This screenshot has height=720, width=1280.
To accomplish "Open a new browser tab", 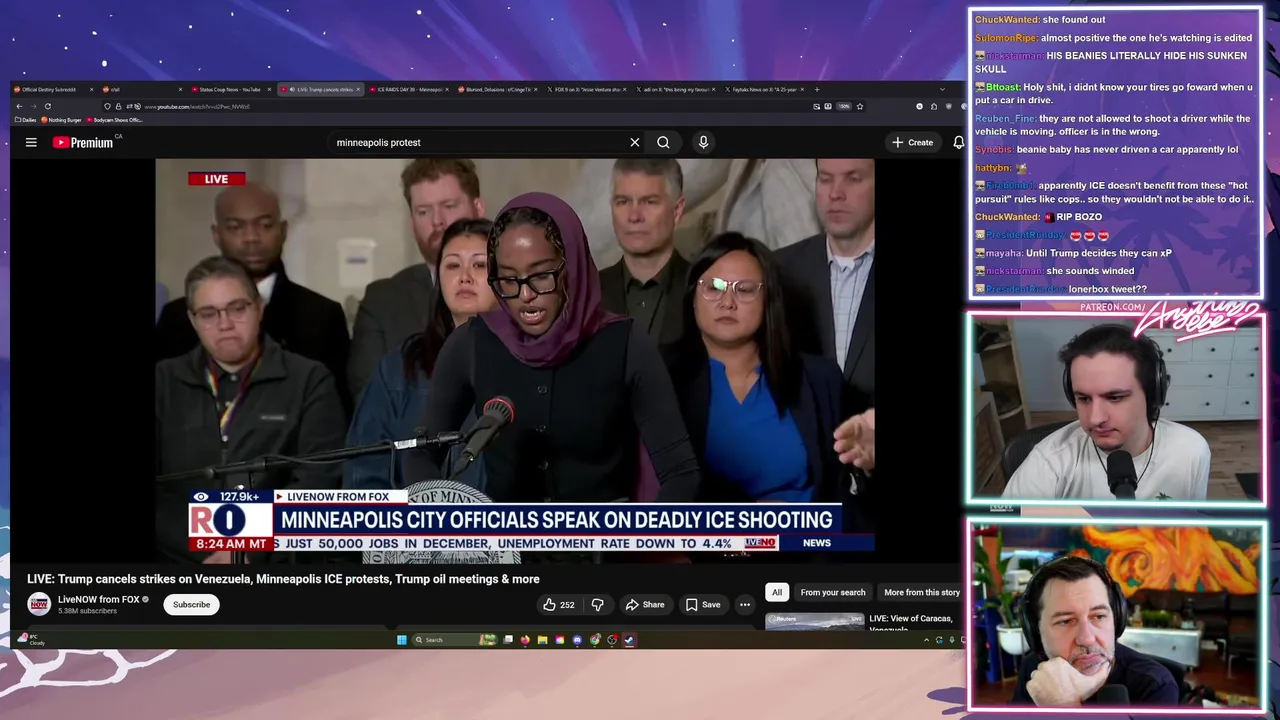I will (817, 89).
